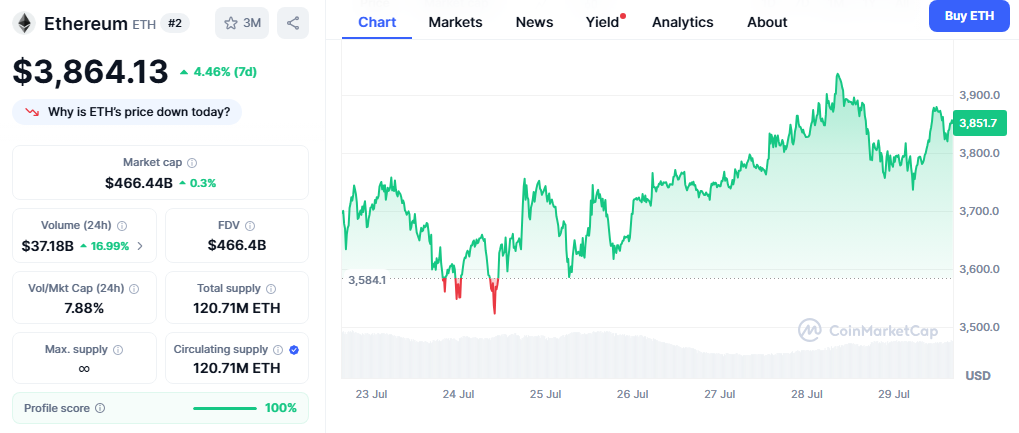Click the Max. supply info icon
Screen dimensions: 1019x433
[118, 350]
